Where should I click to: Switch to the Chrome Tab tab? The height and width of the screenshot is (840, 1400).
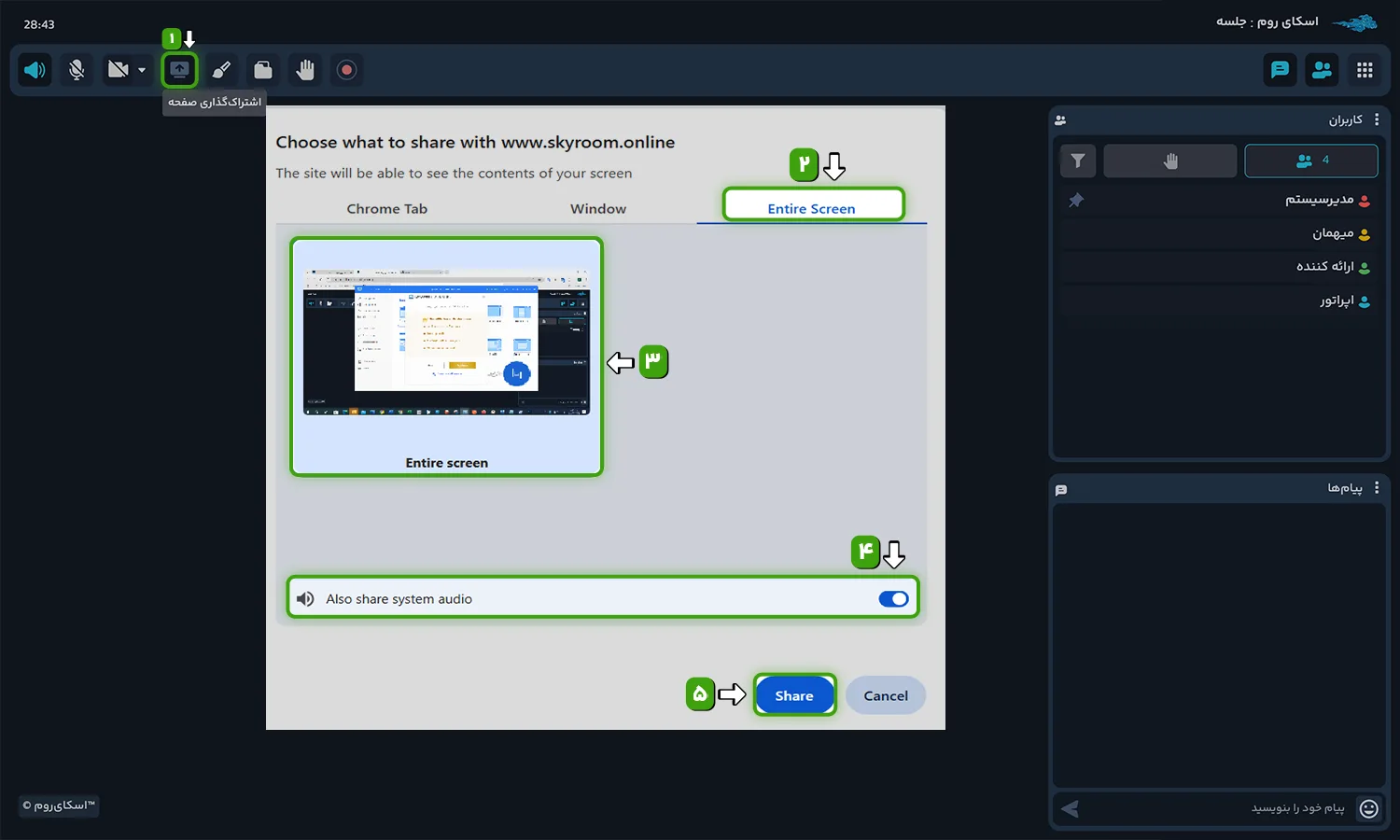[x=386, y=209]
